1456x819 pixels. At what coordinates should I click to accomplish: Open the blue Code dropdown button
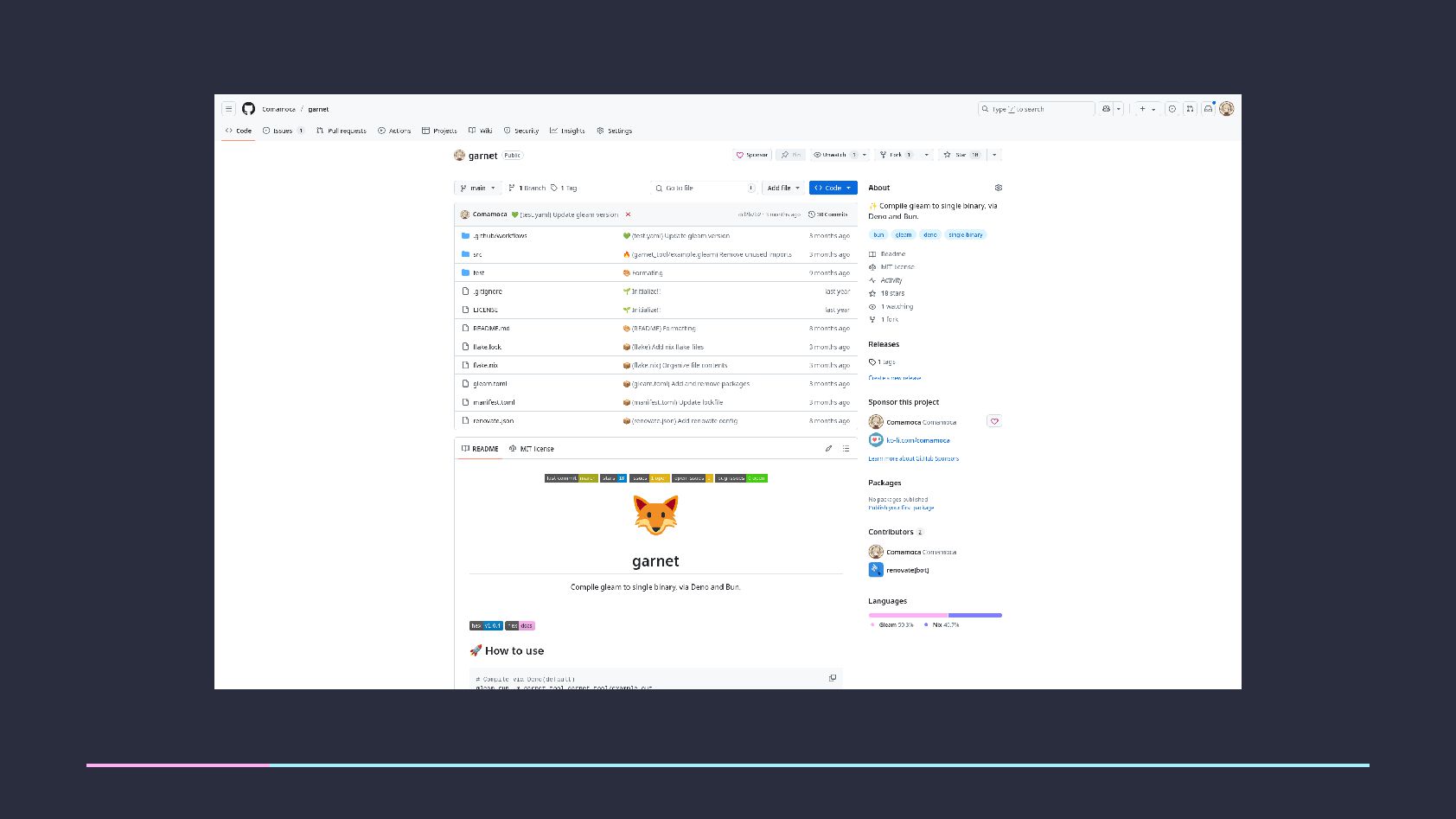point(833,188)
